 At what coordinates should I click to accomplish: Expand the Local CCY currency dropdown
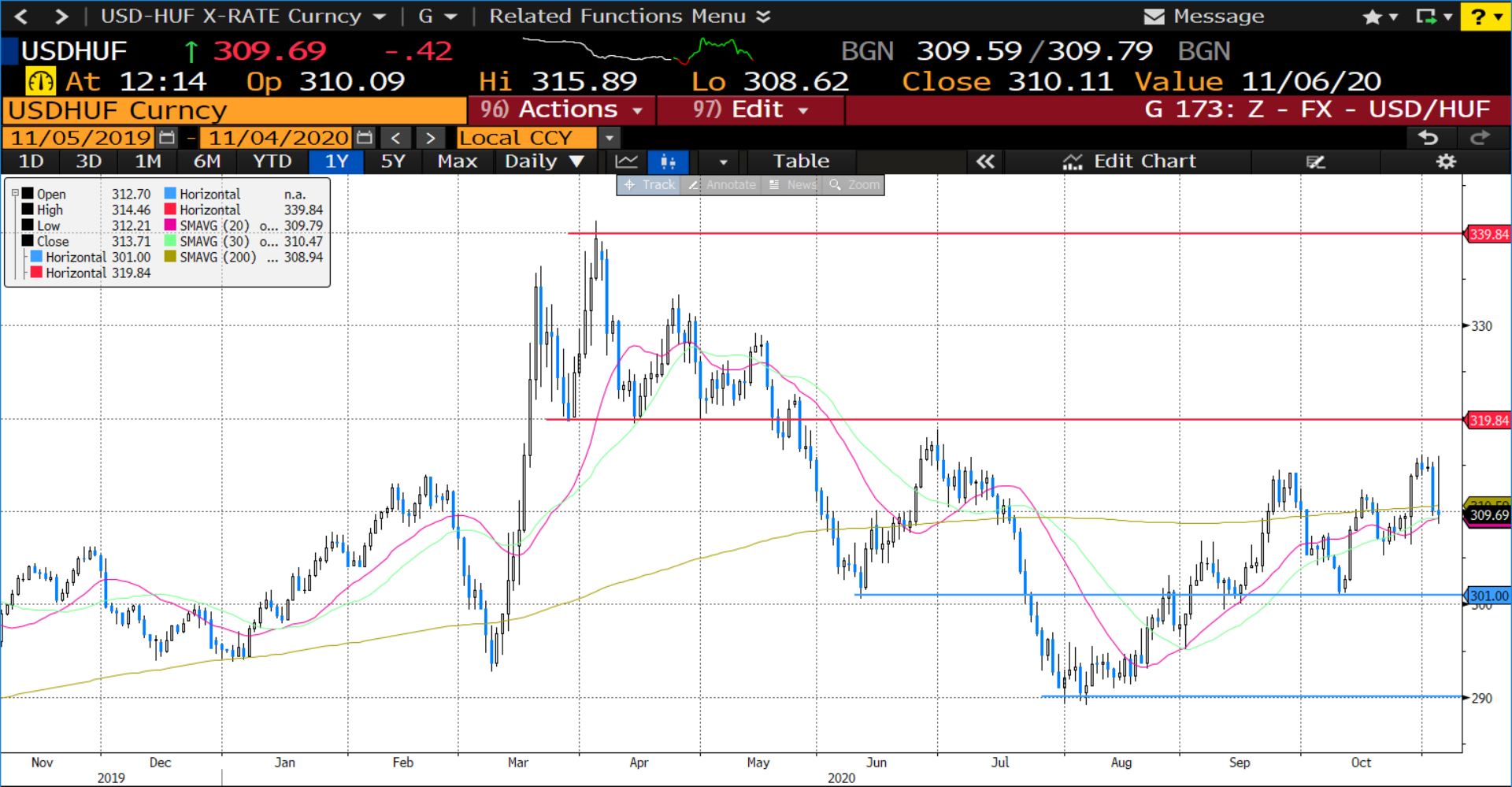coord(609,138)
